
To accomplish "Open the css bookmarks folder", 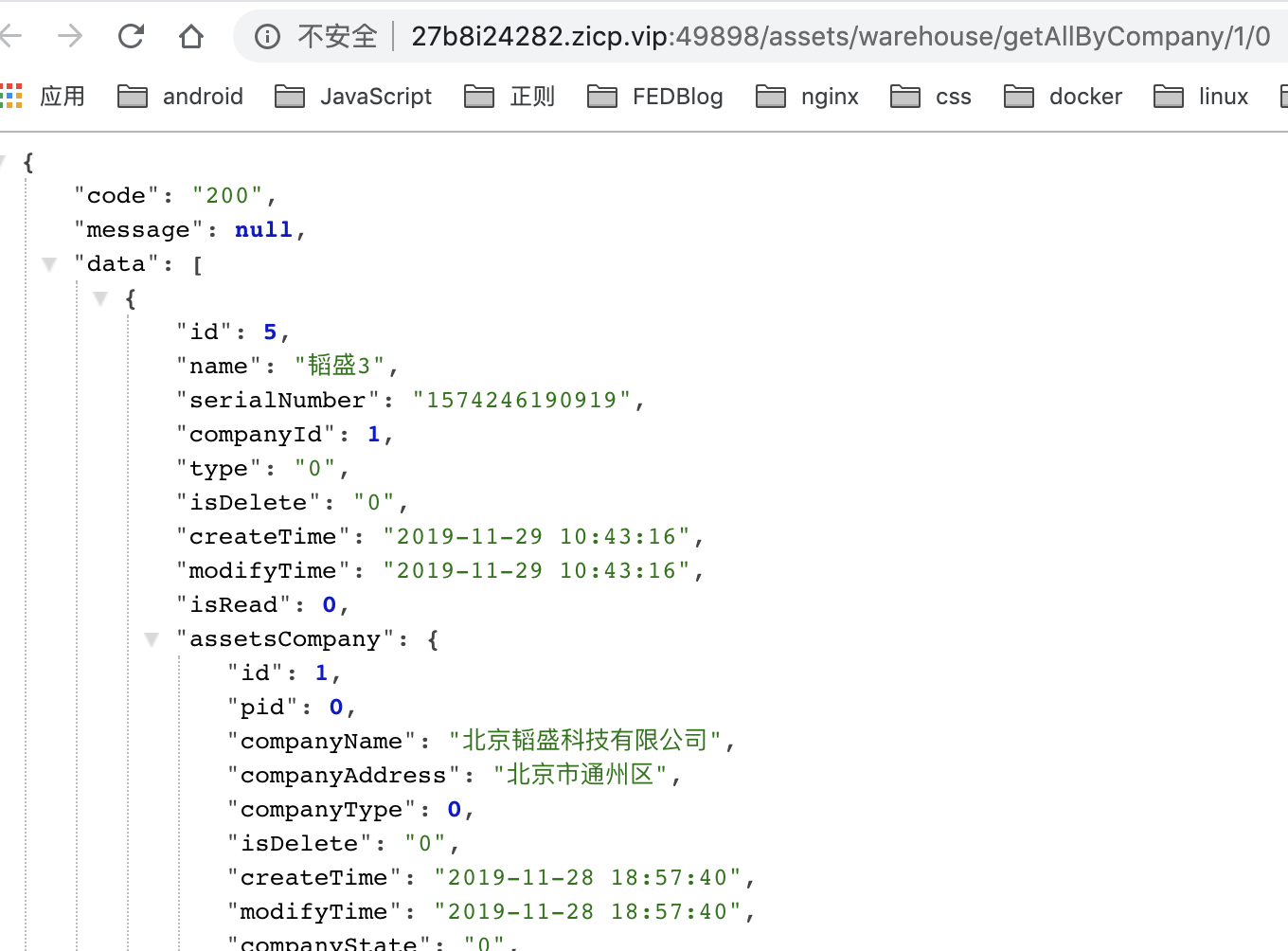I will tap(952, 96).
